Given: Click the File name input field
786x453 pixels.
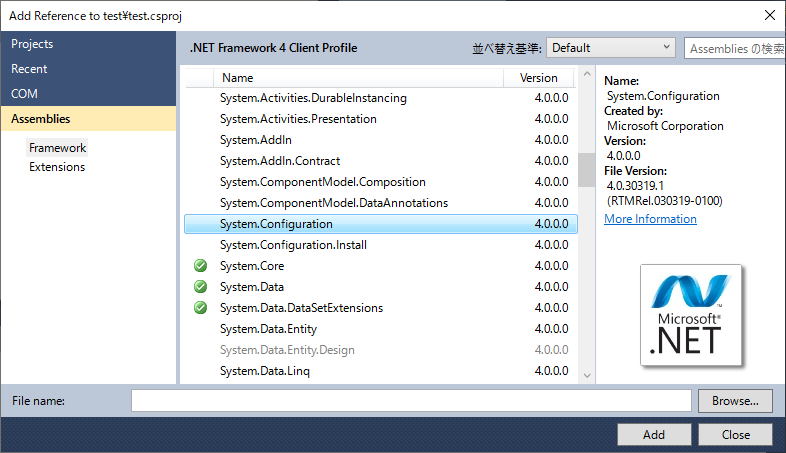Looking at the screenshot, I should pos(411,401).
